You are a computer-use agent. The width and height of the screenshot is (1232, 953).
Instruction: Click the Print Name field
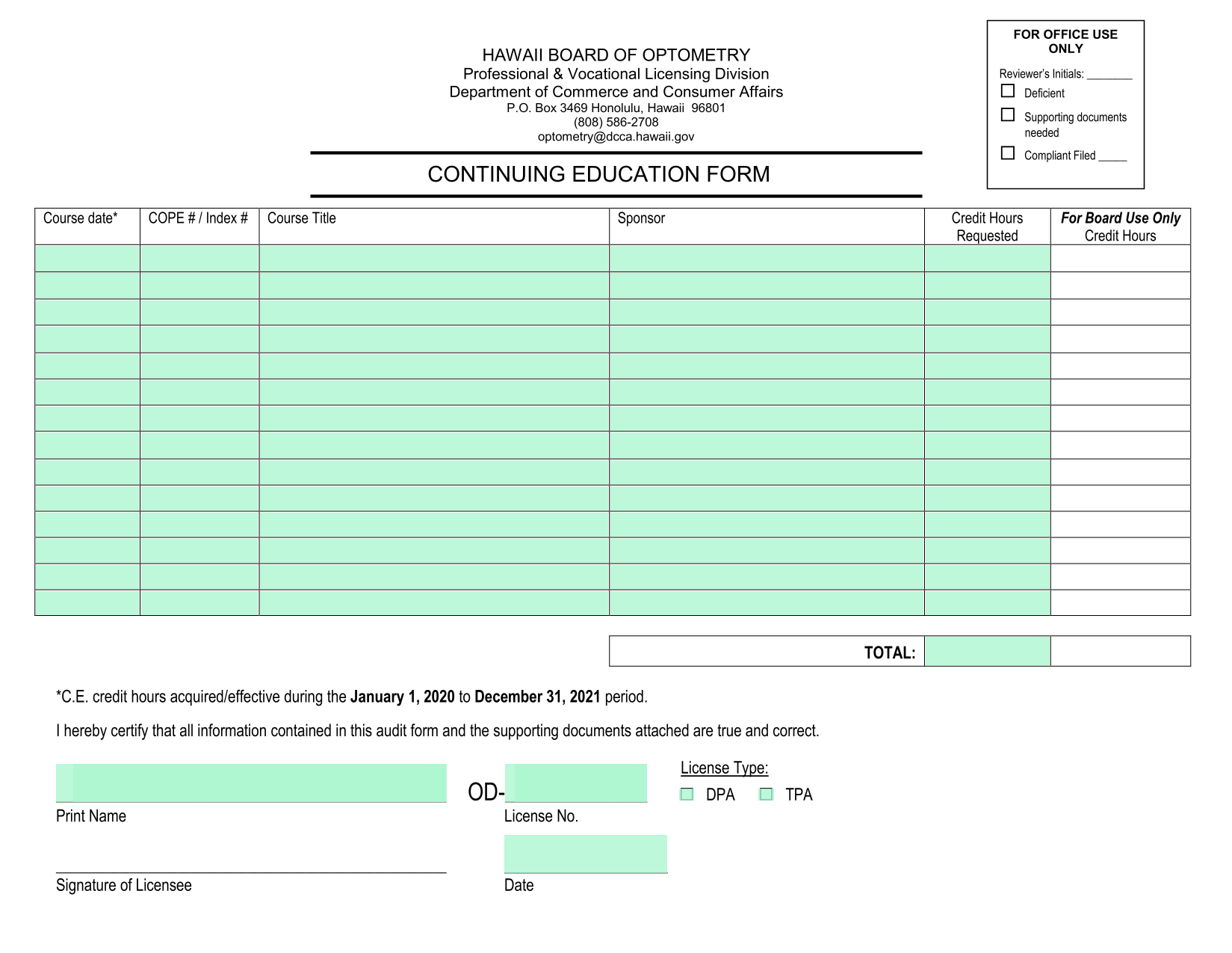point(251,783)
